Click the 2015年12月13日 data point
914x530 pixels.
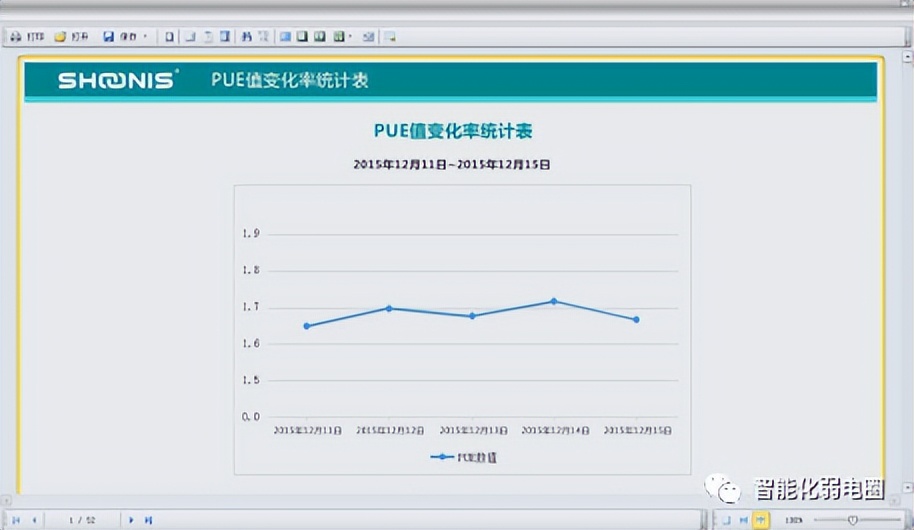click(472, 316)
